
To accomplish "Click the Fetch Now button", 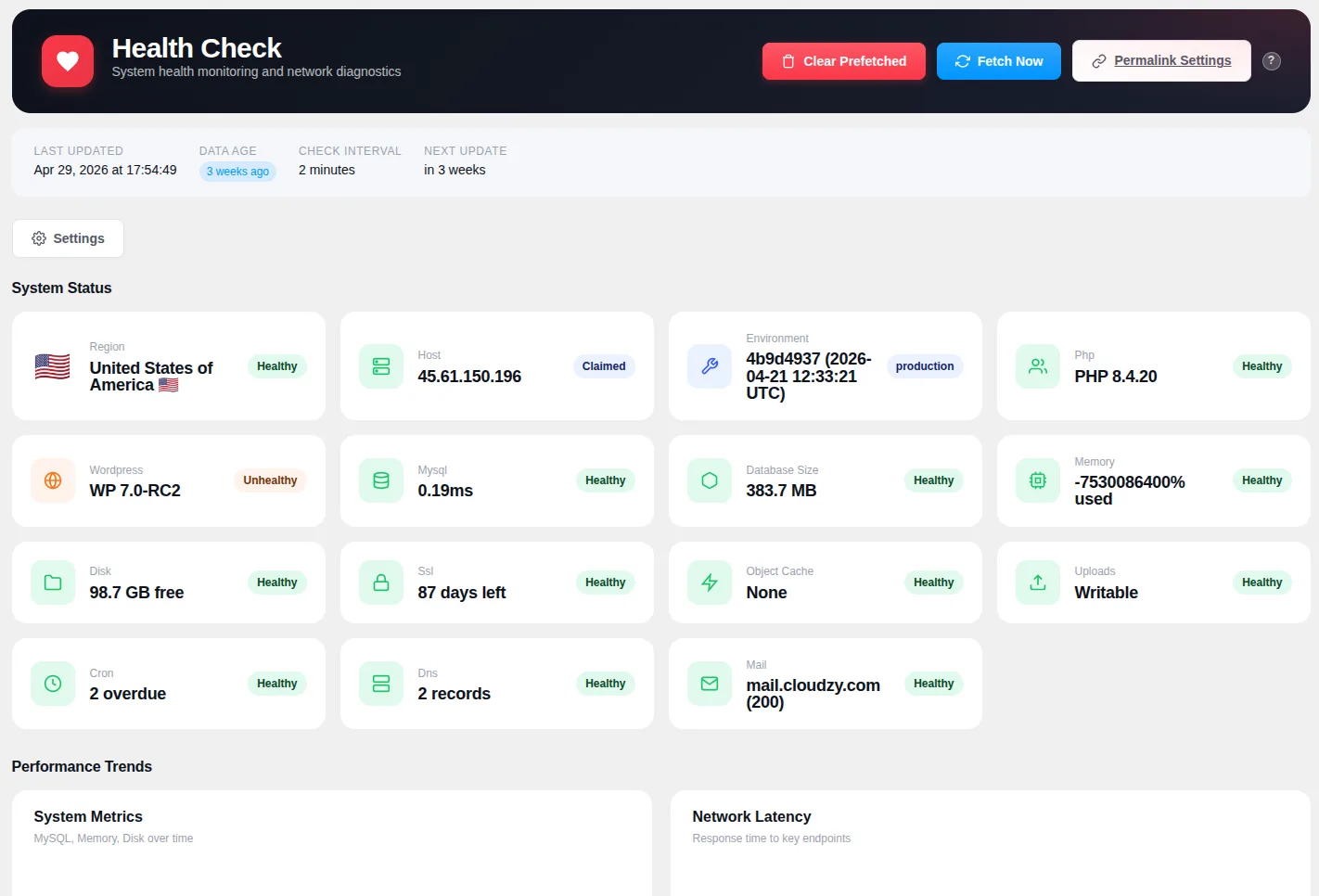I will [999, 61].
